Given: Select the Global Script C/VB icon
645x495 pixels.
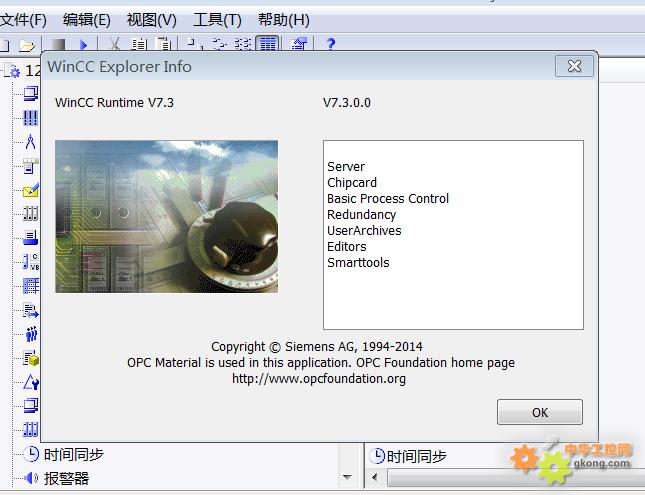Looking at the screenshot, I should pyautogui.click(x=31, y=262).
